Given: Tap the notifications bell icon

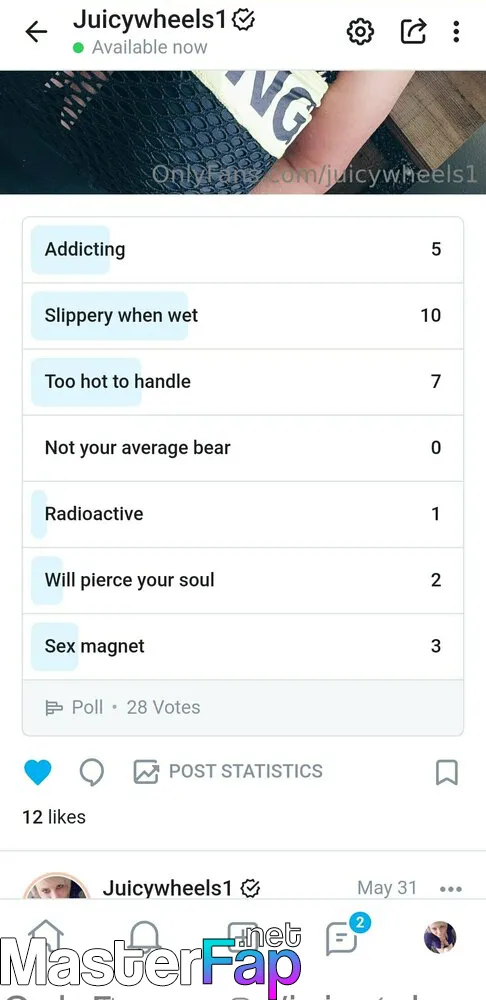Looking at the screenshot, I should pyautogui.click(x=145, y=936).
